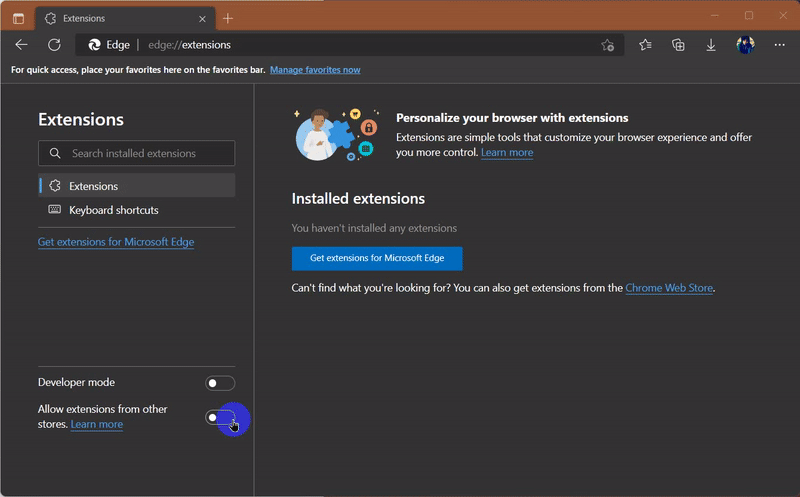Open the Chrome Web Store link
The image size is (800, 497).
[669, 288]
